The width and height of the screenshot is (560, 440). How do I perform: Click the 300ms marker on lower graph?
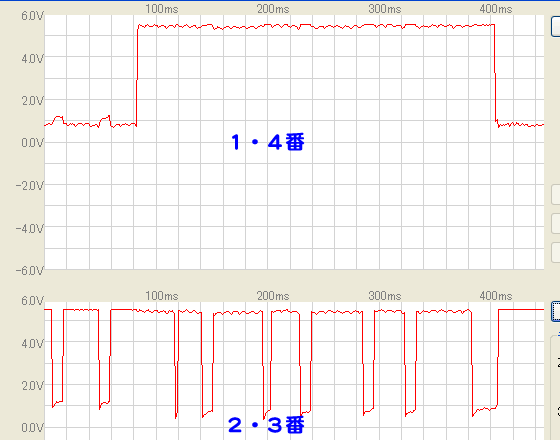pos(385,296)
